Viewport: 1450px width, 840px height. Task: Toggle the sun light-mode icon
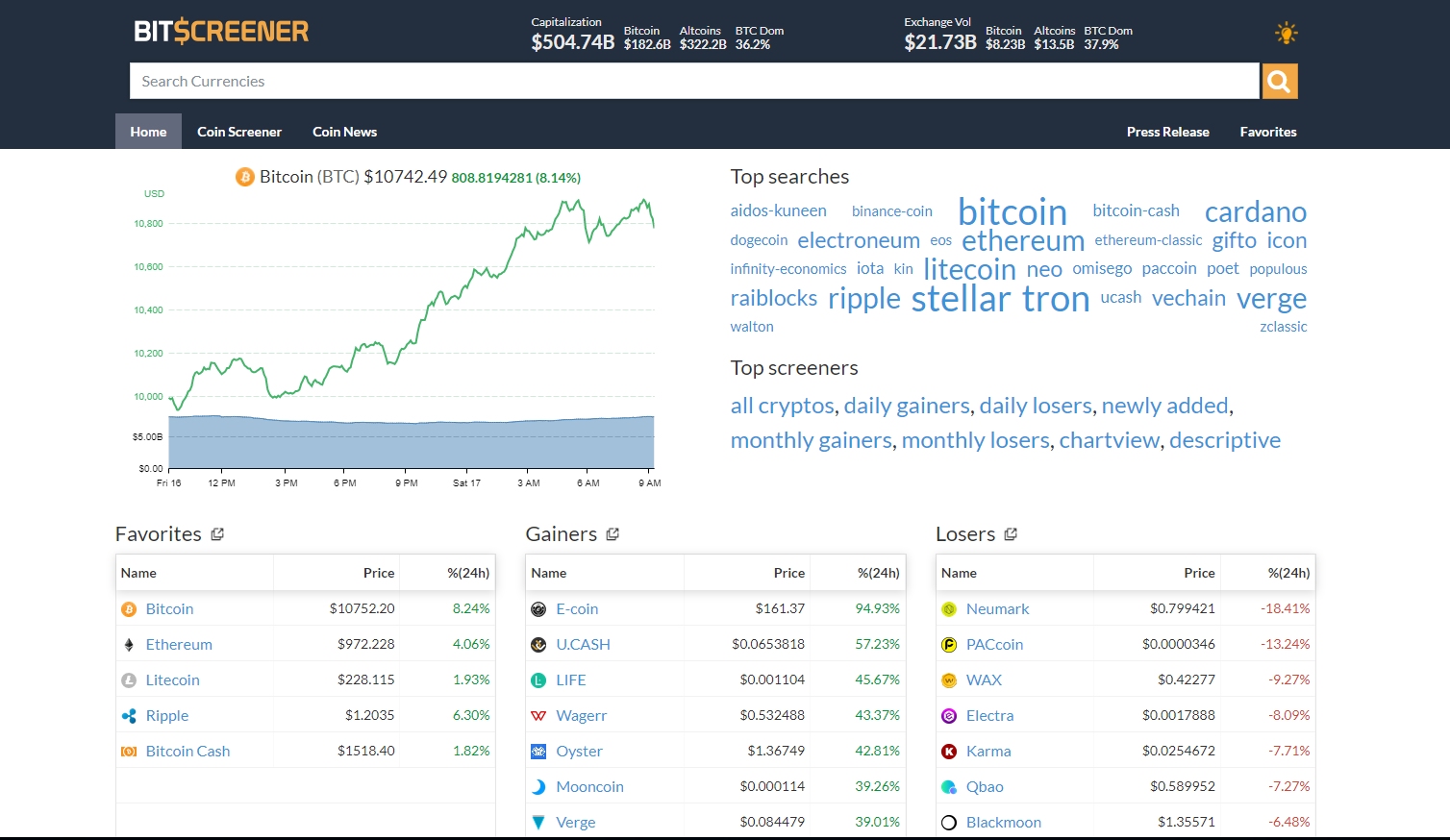1287,34
